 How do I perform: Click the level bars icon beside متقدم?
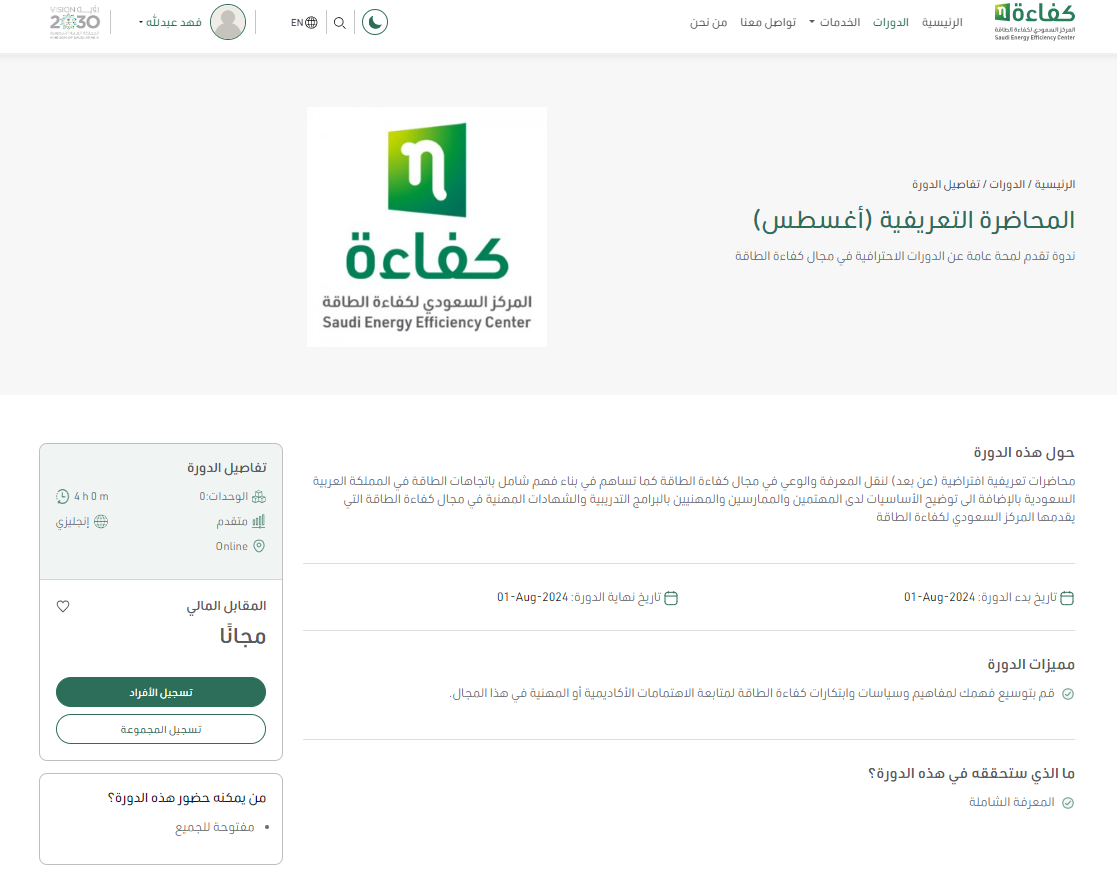coord(259,522)
